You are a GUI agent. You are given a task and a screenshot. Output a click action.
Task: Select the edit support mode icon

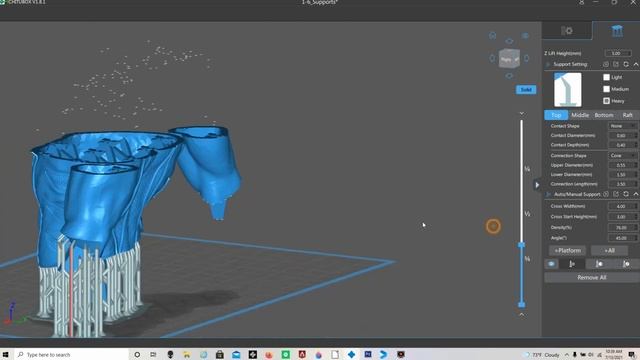599,264
